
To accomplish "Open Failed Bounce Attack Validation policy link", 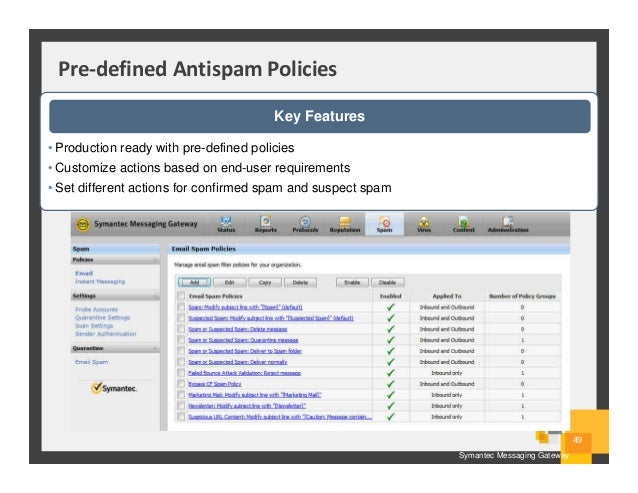I will (245, 373).
